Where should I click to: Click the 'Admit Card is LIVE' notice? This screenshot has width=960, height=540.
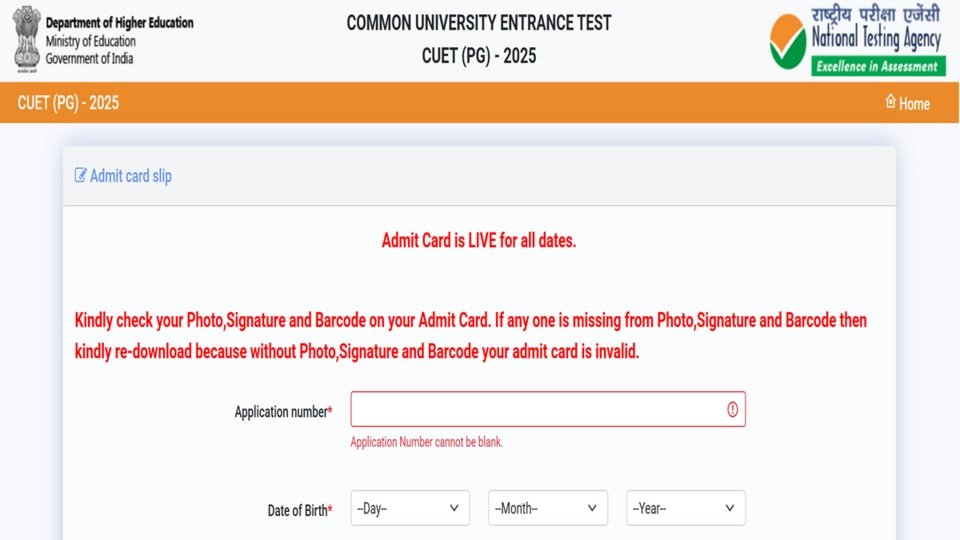(479, 241)
